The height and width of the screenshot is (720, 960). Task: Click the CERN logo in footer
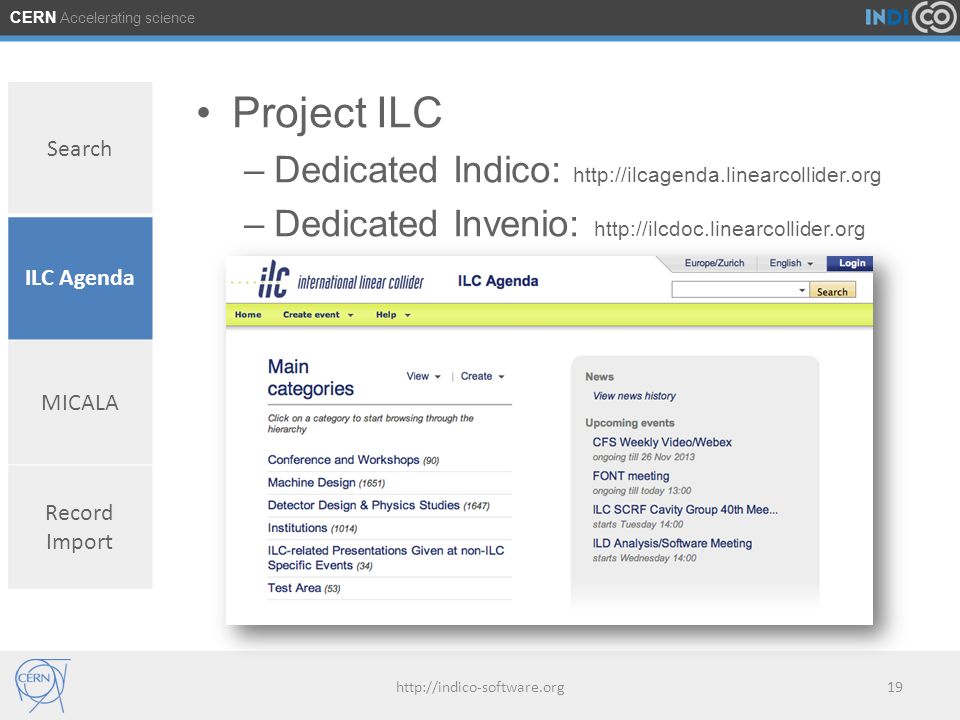point(42,685)
